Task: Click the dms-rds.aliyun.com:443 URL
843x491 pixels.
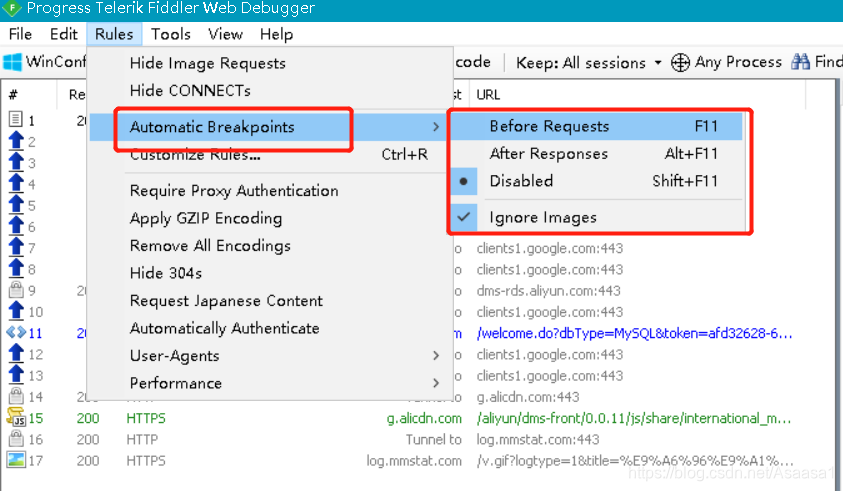Action: [548, 290]
